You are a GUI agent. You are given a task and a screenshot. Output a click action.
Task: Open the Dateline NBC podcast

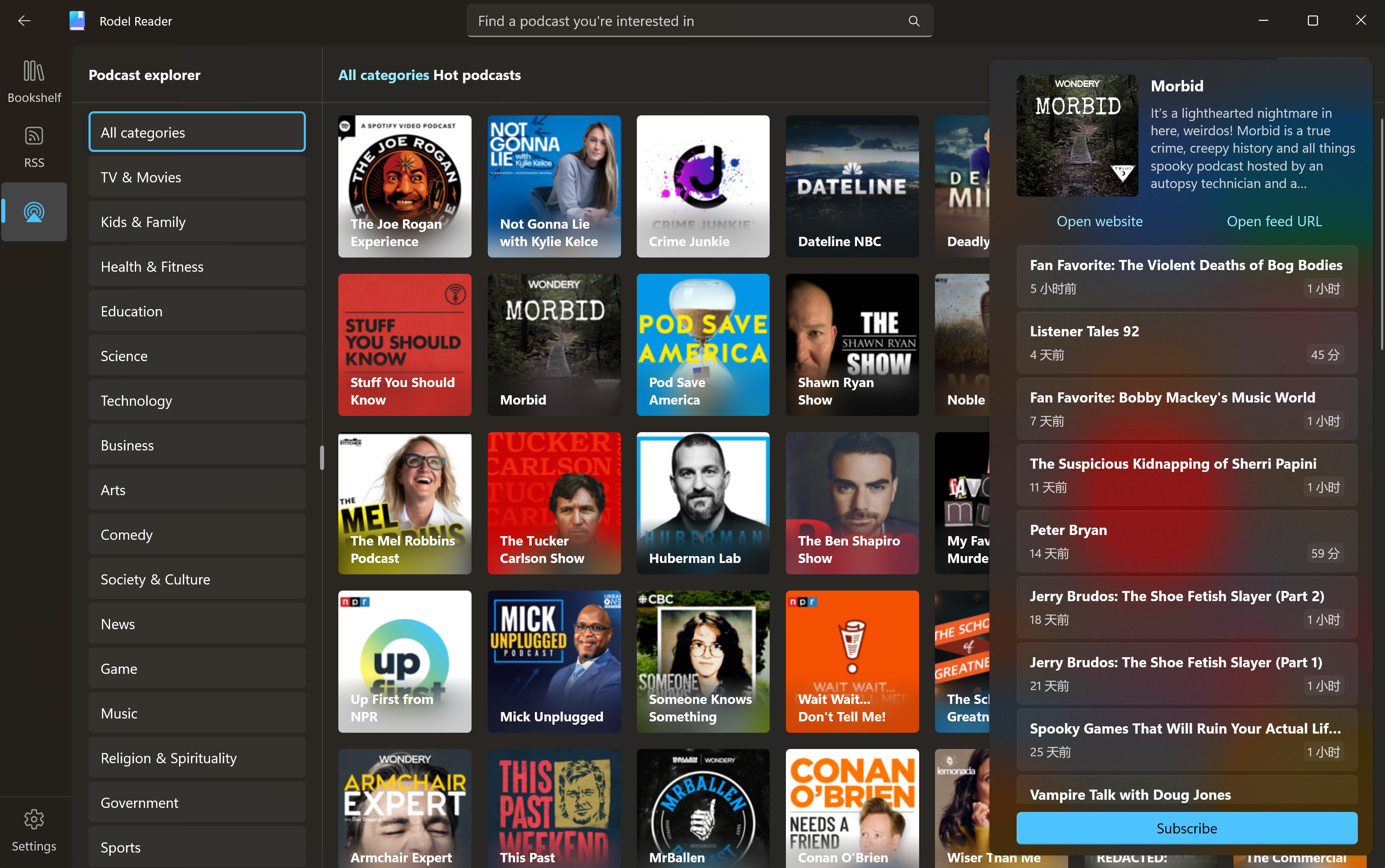[852, 186]
